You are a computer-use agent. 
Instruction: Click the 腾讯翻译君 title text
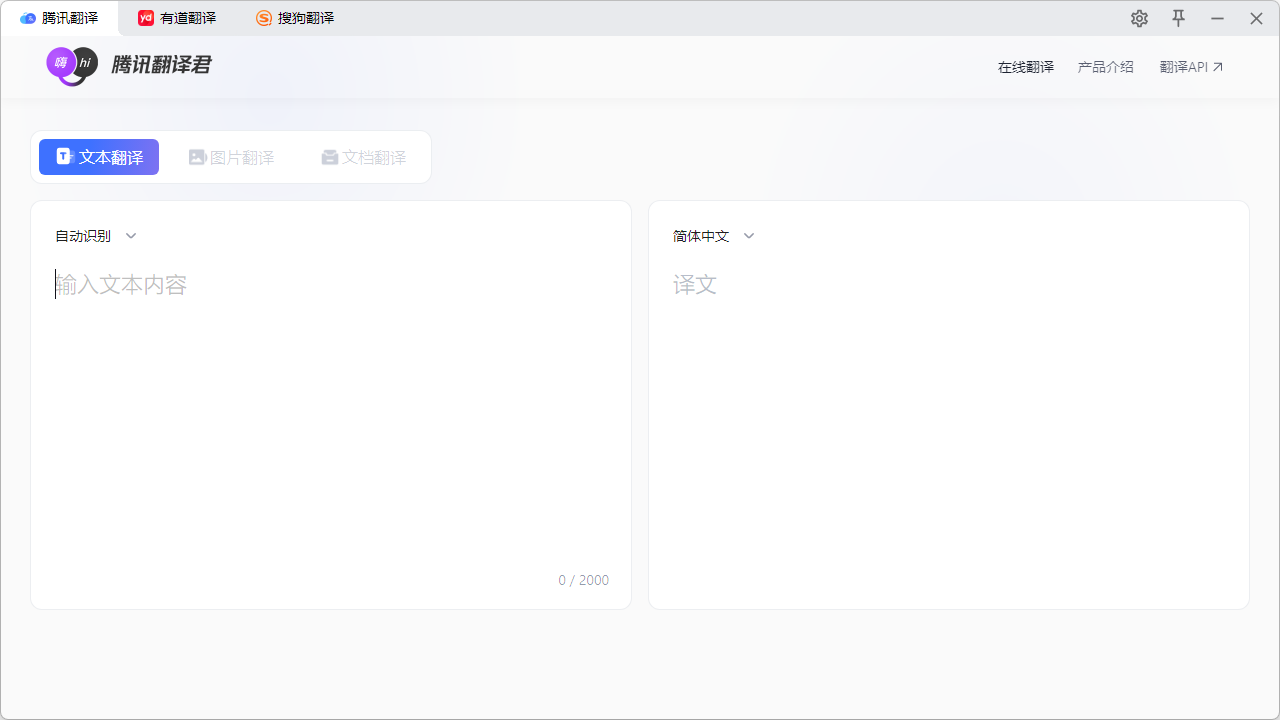click(161, 65)
